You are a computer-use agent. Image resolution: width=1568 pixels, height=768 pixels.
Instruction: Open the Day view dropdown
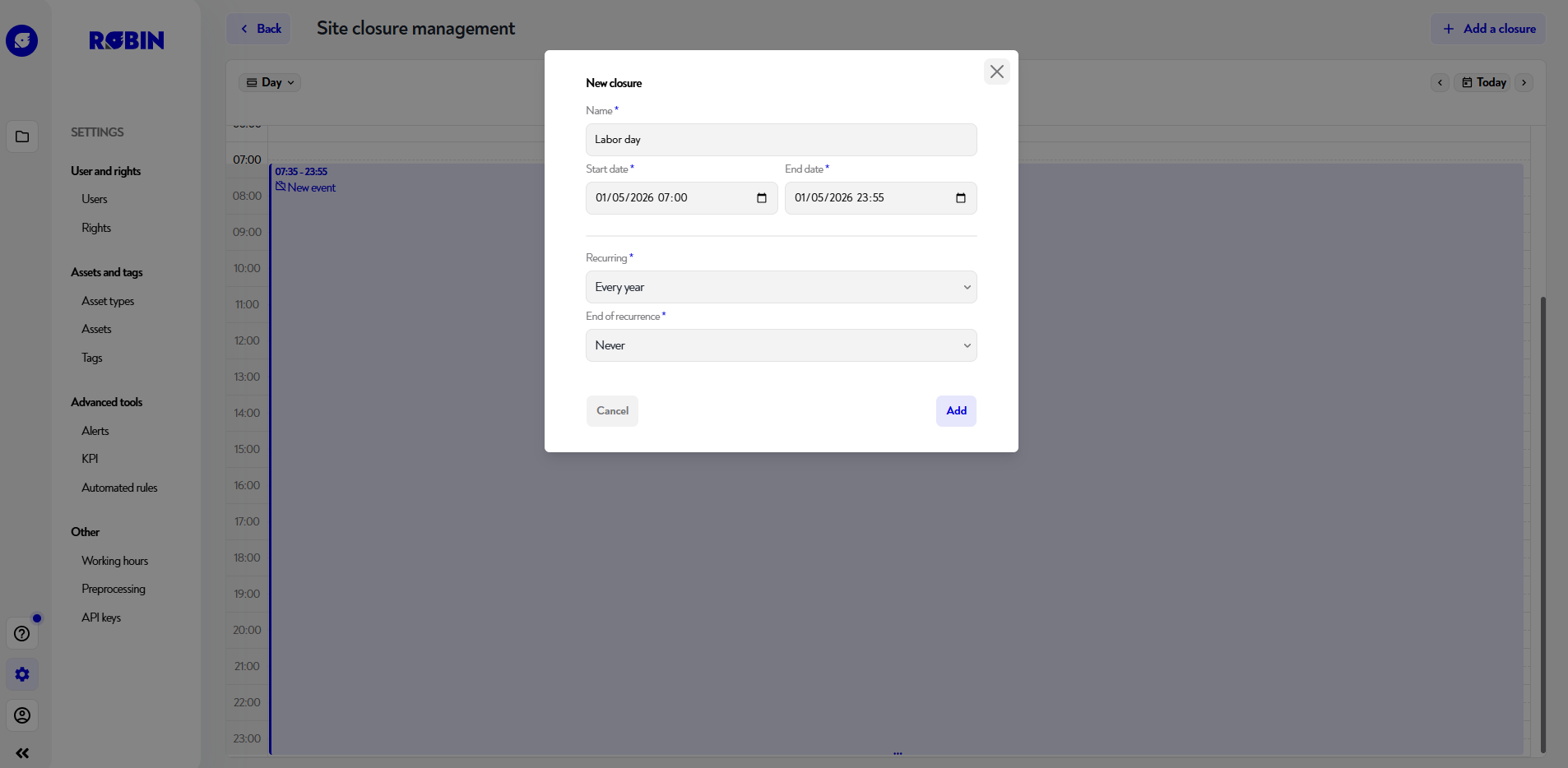click(x=270, y=82)
